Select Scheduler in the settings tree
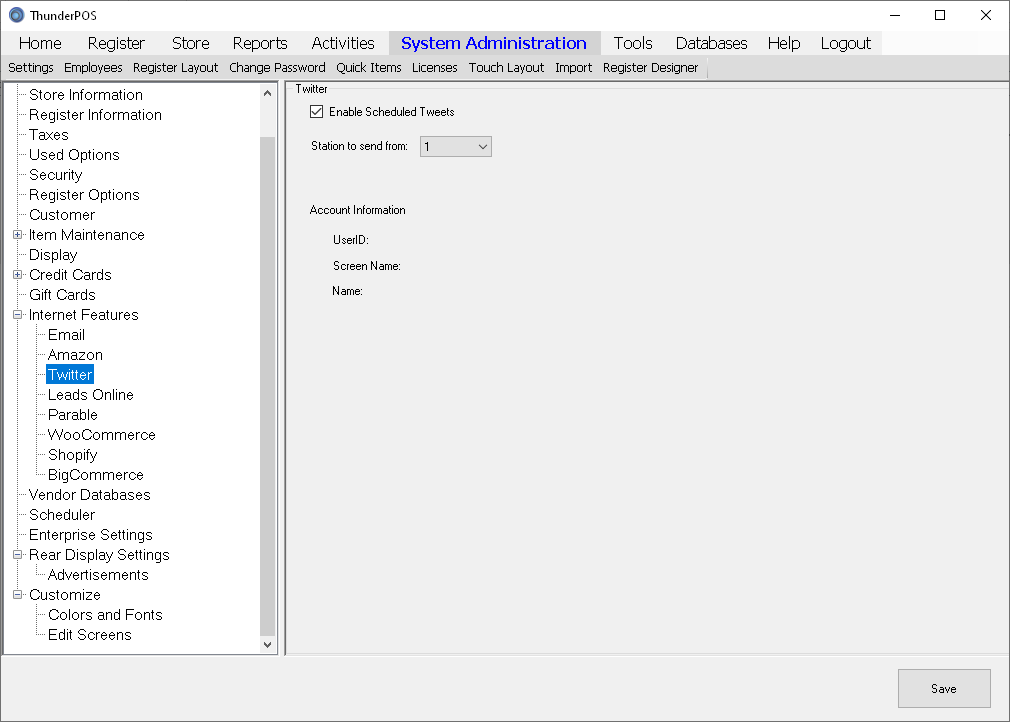 tap(62, 514)
